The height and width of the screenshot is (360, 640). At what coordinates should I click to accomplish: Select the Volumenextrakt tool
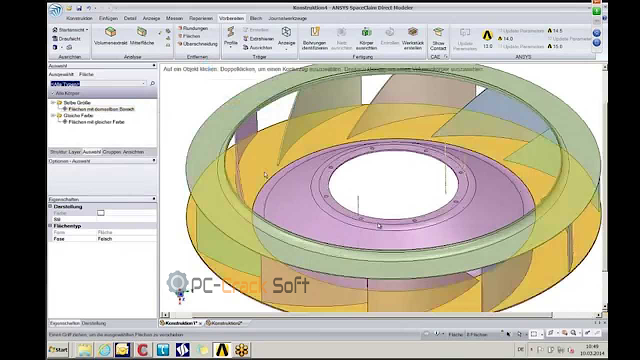tap(111, 36)
